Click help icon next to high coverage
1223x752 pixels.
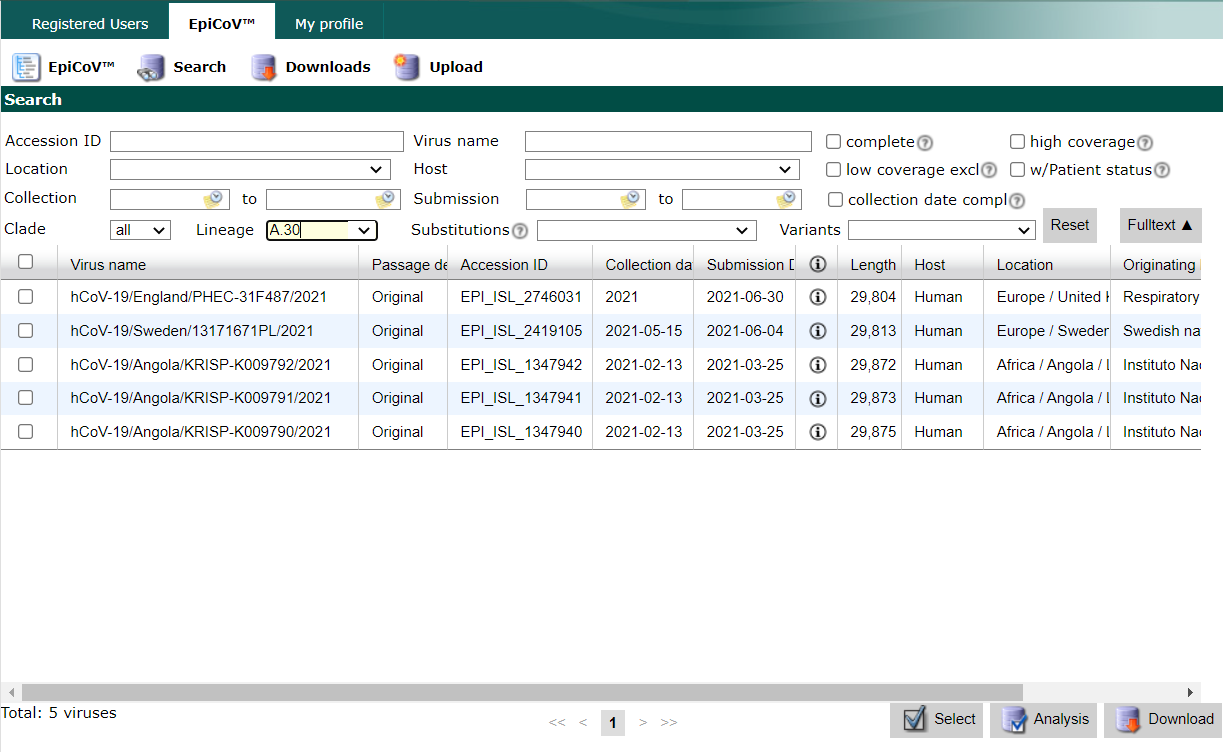point(1145,143)
